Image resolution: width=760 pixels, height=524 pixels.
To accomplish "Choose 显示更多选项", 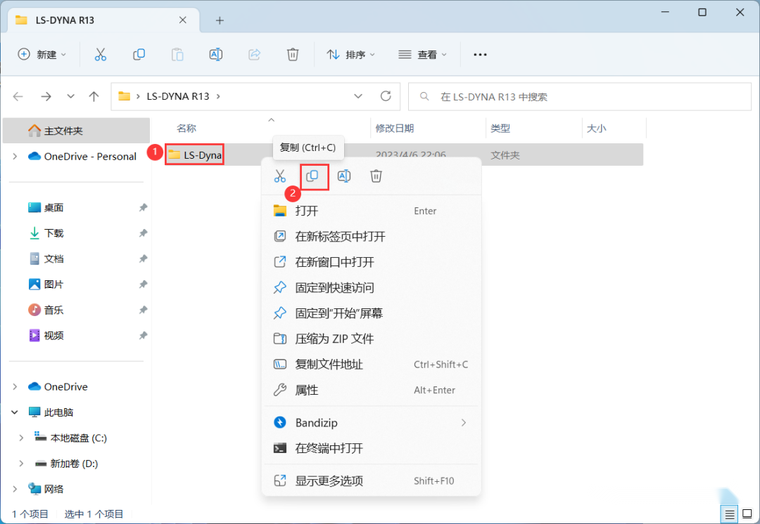I will pyautogui.click(x=372, y=481).
